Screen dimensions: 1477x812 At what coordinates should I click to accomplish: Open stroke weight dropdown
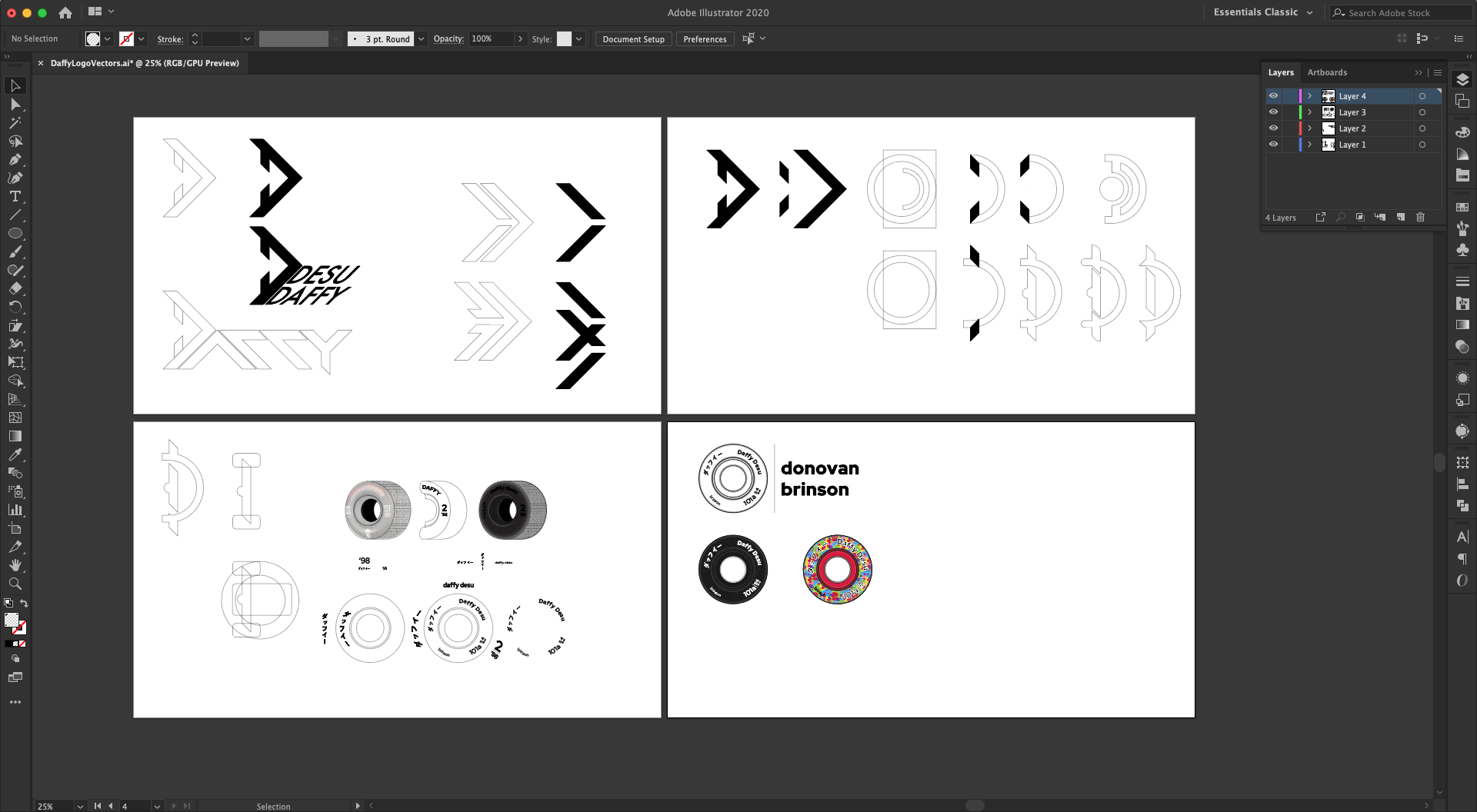point(247,39)
